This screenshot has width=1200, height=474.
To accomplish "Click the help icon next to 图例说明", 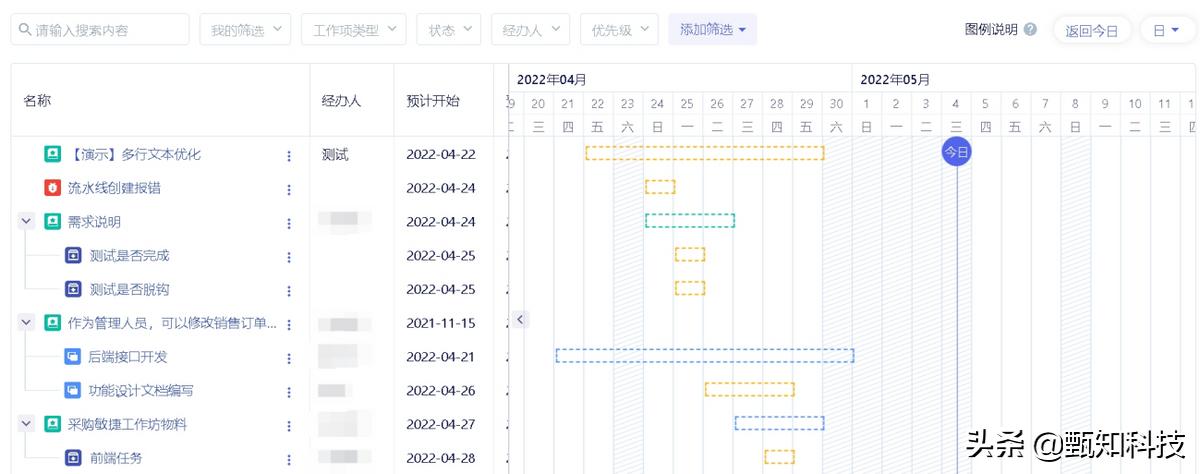I will click(x=1030, y=30).
